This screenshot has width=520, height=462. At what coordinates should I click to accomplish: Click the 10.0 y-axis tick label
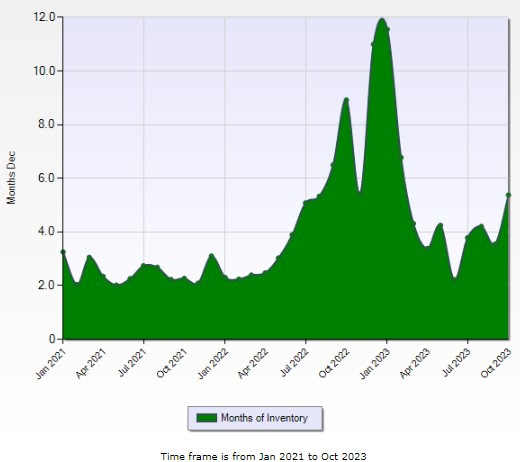click(x=44, y=71)
